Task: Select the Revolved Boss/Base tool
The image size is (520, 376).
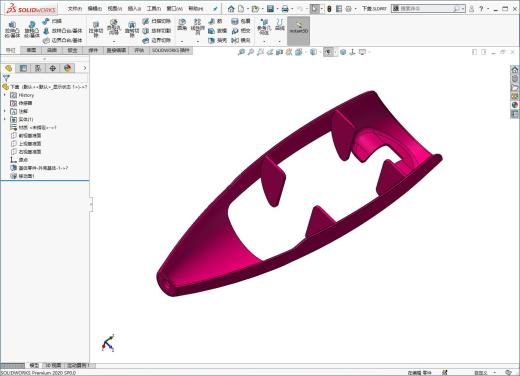Action: click(32, 29)
